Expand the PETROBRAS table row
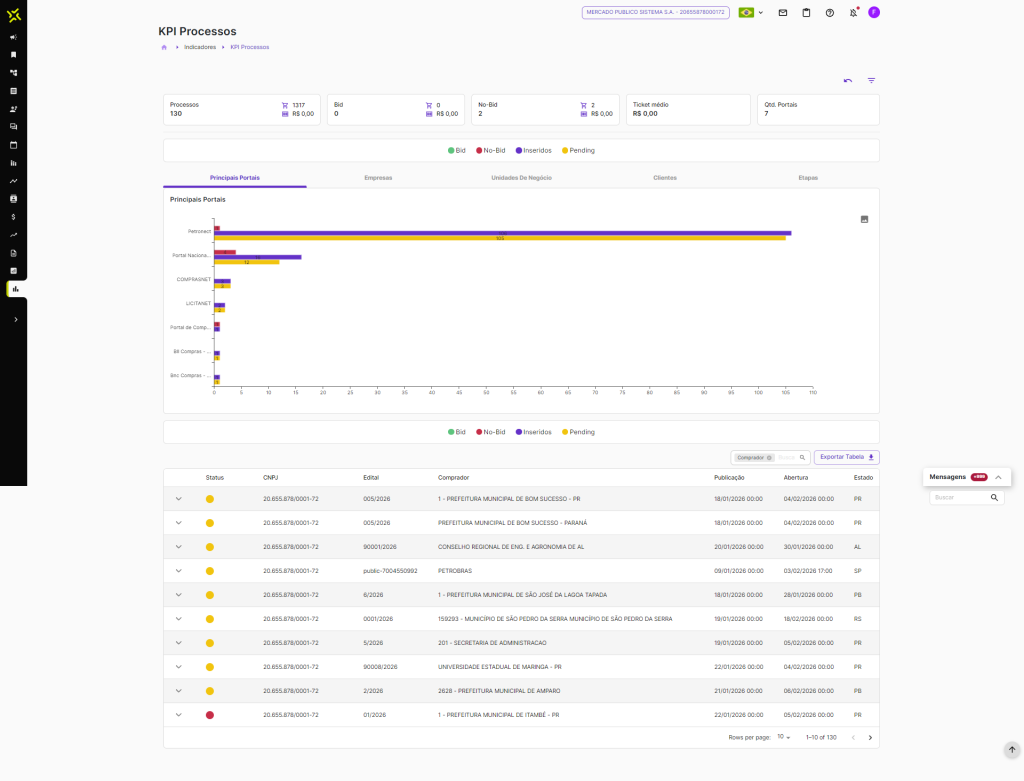The image size is (1024, 781). 179,571
